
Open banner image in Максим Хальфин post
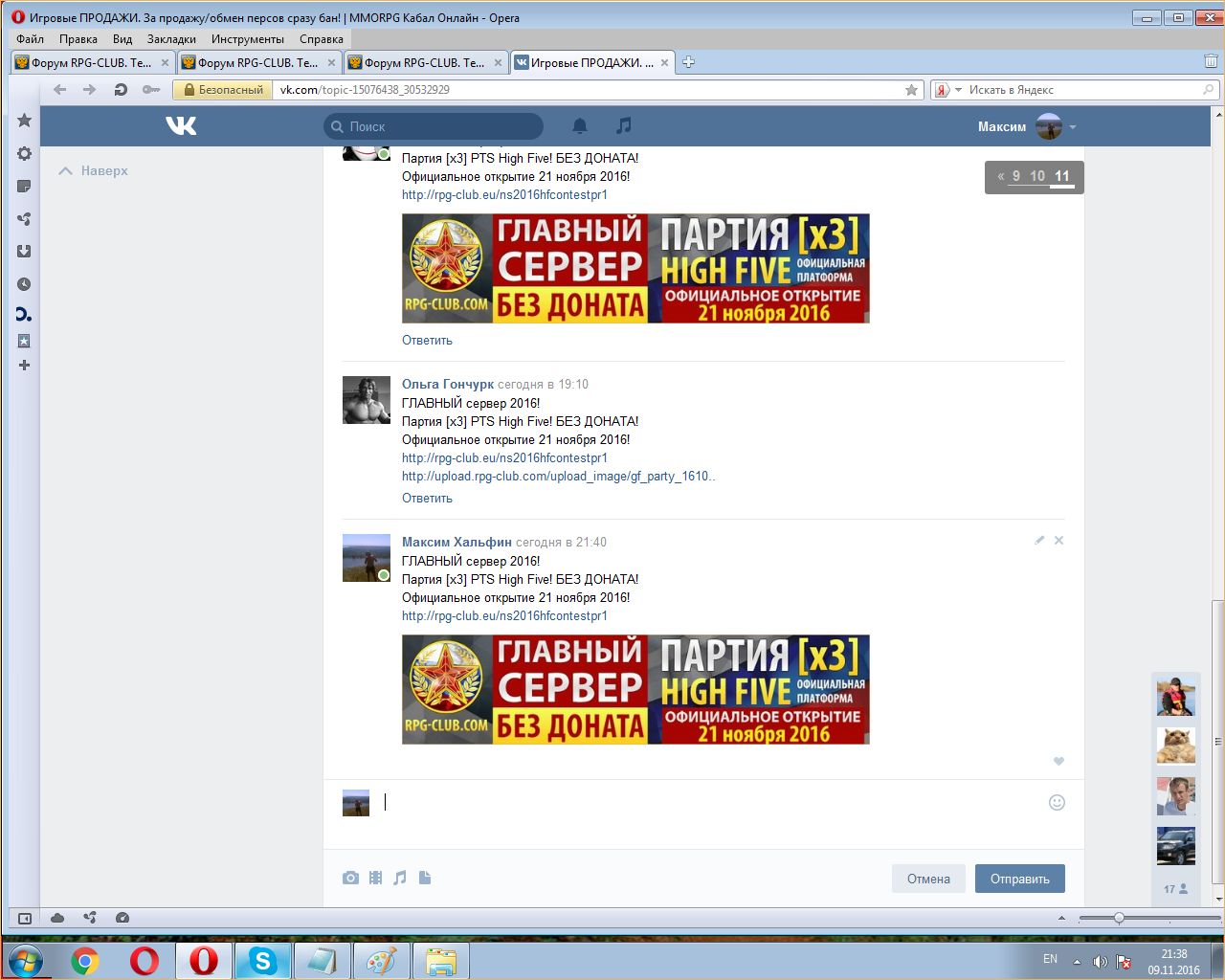635,689
